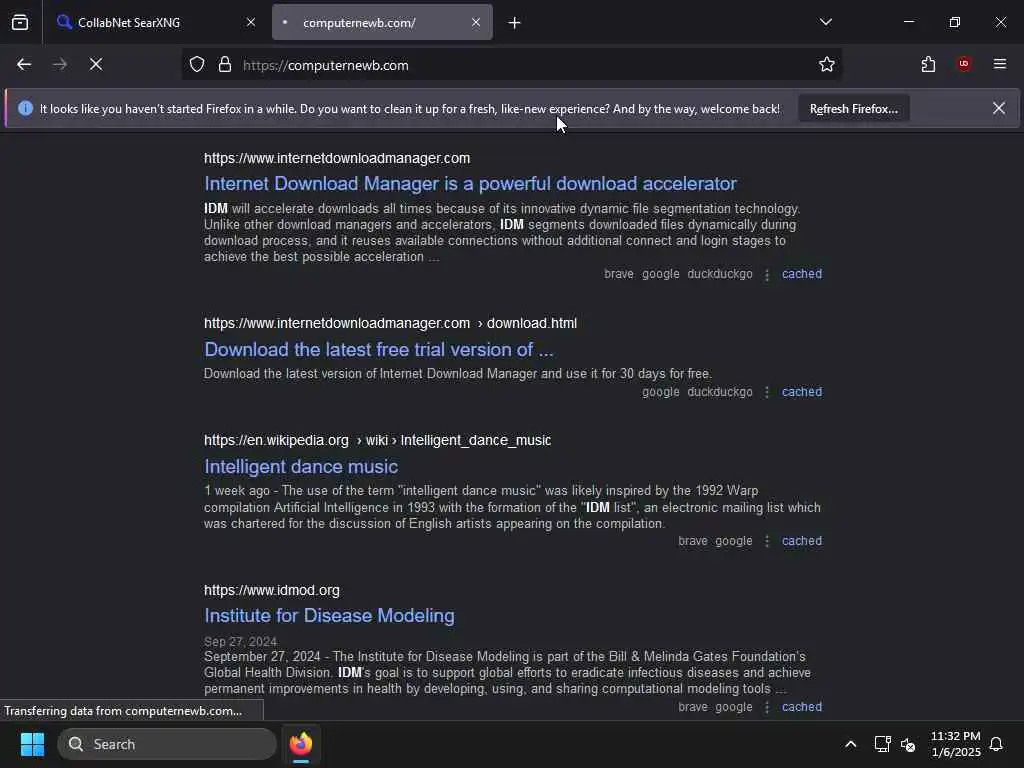This screenshot has width=1024, height=768.
Task: Click the forward navigation arrow
Action: coord(60,64)
